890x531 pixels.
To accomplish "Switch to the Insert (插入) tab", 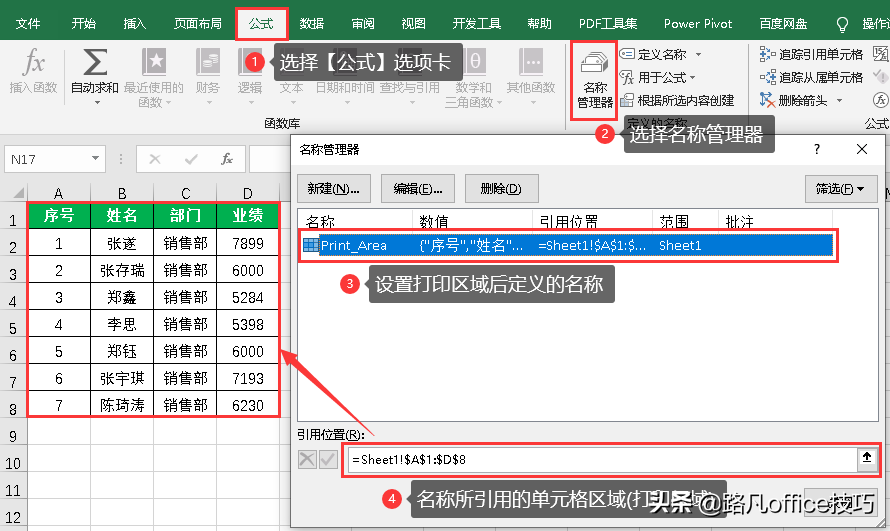I will click(135, 23).
